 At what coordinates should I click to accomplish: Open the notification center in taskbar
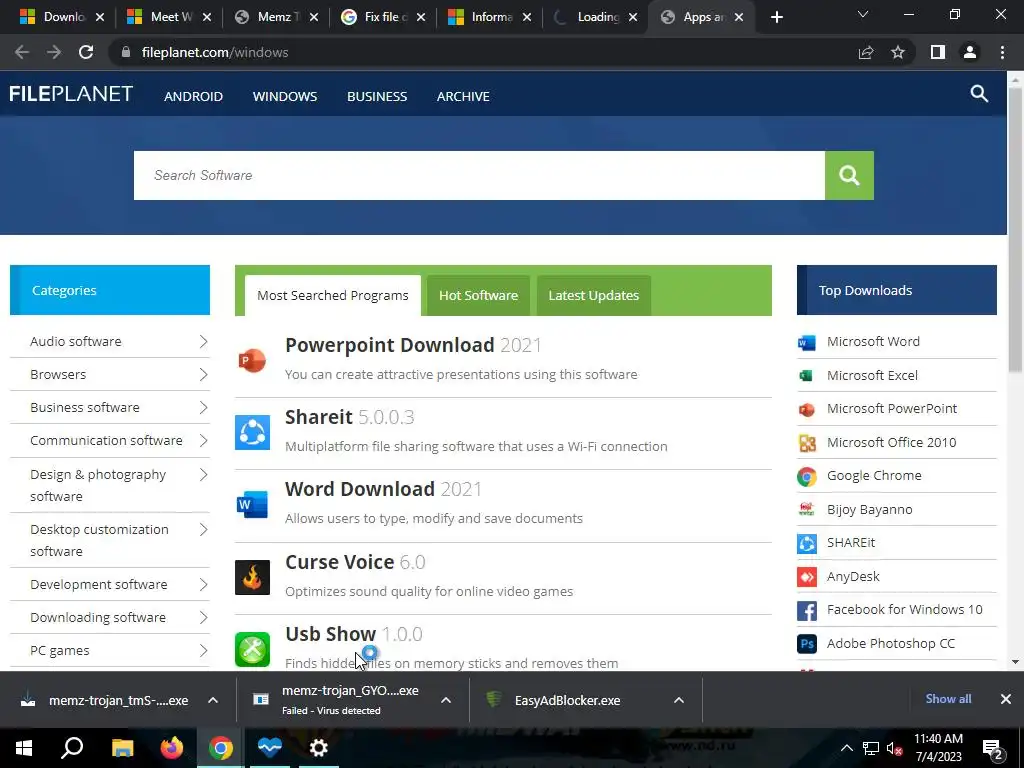(x=993, y=748)
